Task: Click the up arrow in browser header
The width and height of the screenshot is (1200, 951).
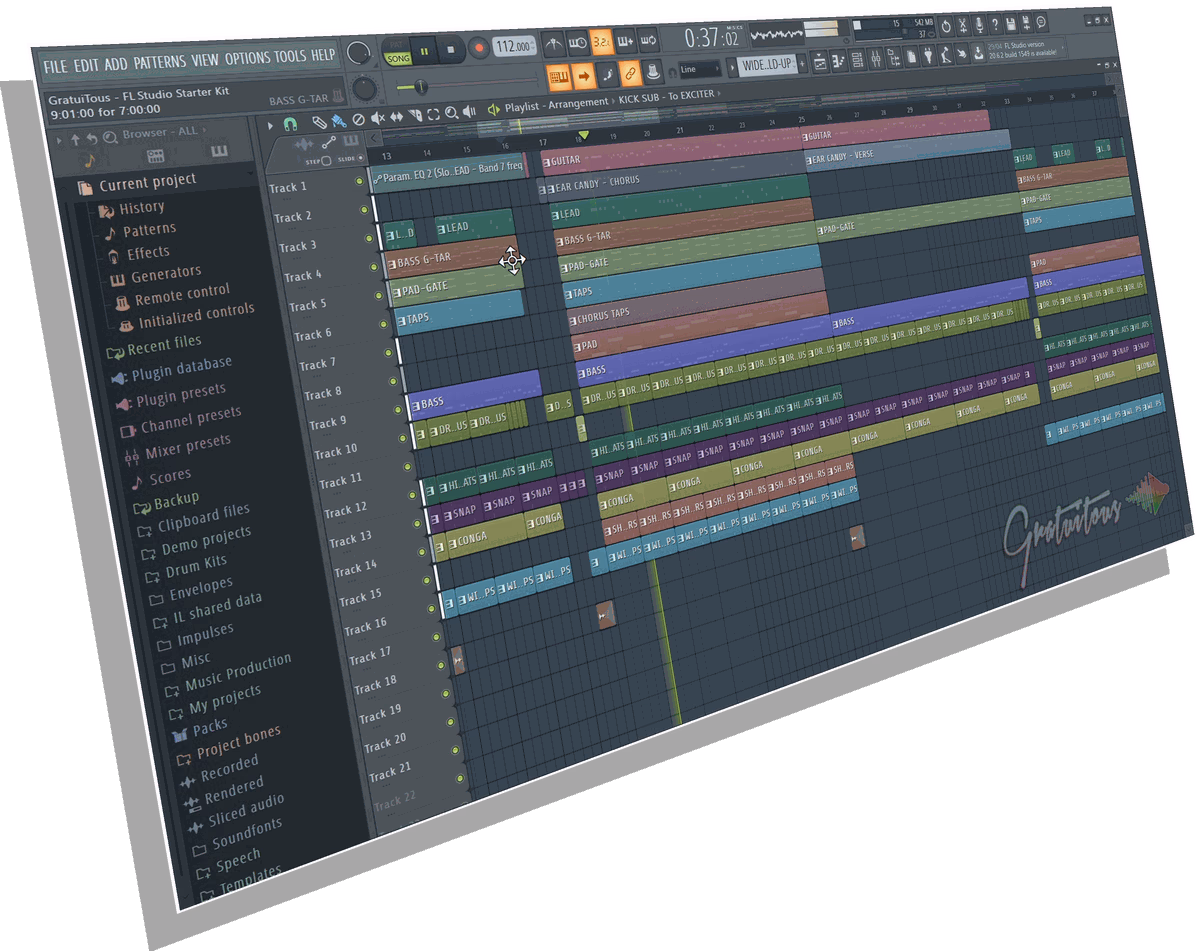Action: 75,139
